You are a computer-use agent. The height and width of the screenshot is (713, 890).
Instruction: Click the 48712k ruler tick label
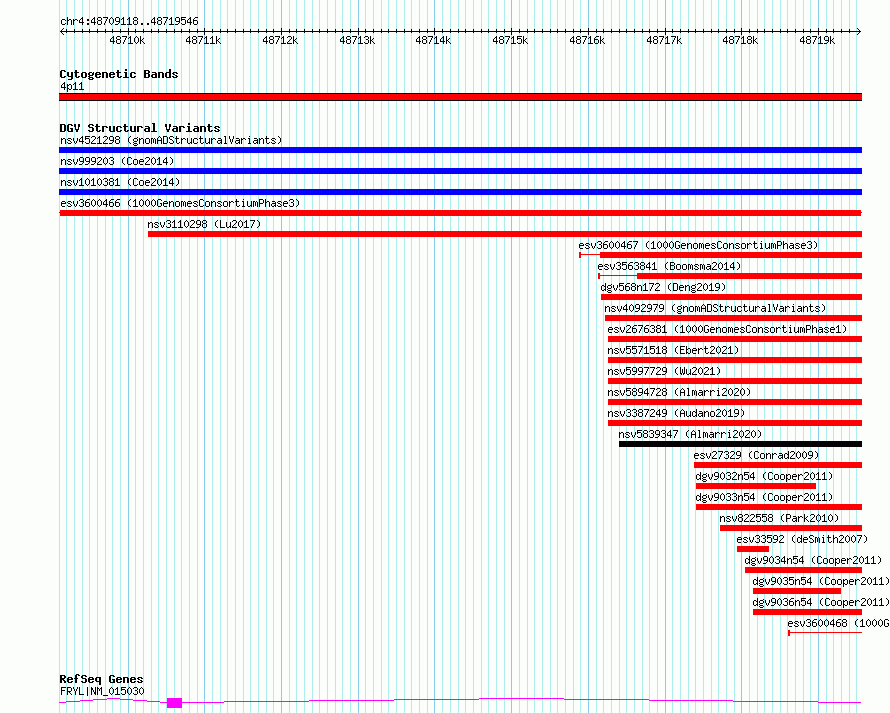(280, 40)
